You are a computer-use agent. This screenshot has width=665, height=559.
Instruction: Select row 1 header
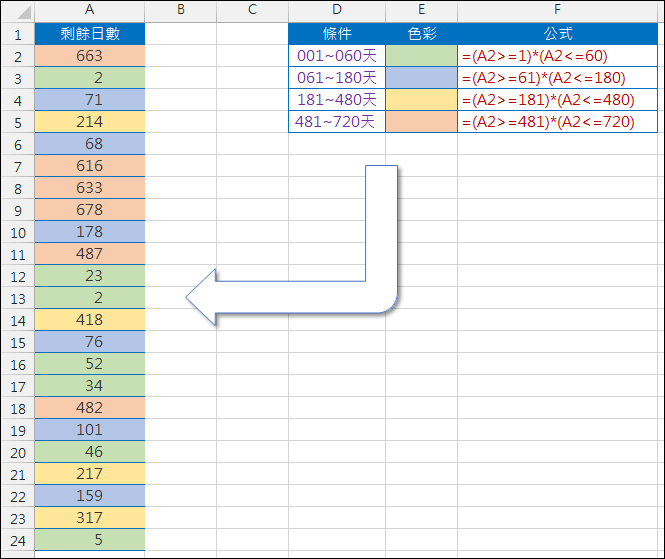[17, 34]
